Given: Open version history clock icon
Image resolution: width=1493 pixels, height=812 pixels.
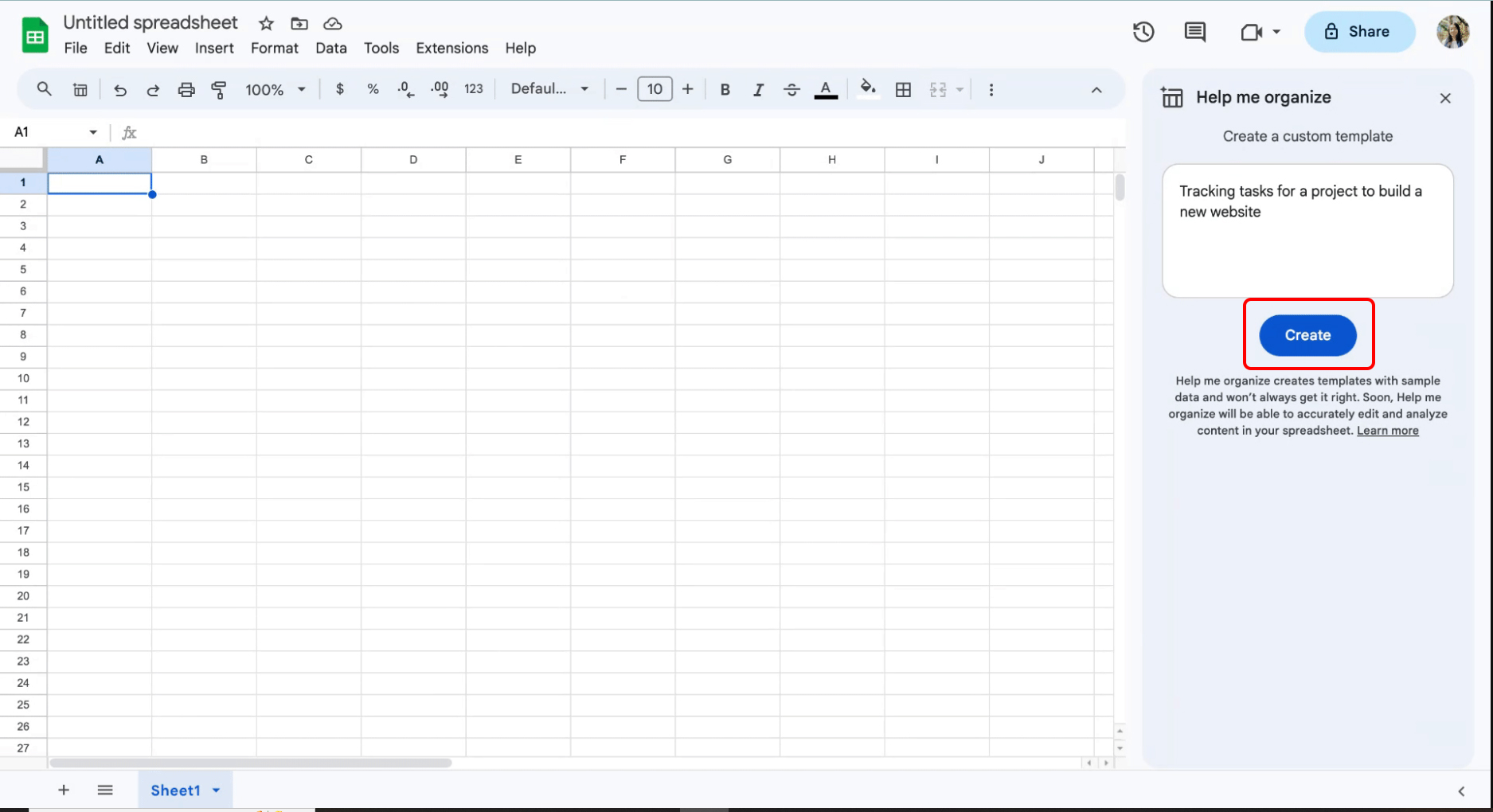Looking at the screenshot, I should point(1143,32).
